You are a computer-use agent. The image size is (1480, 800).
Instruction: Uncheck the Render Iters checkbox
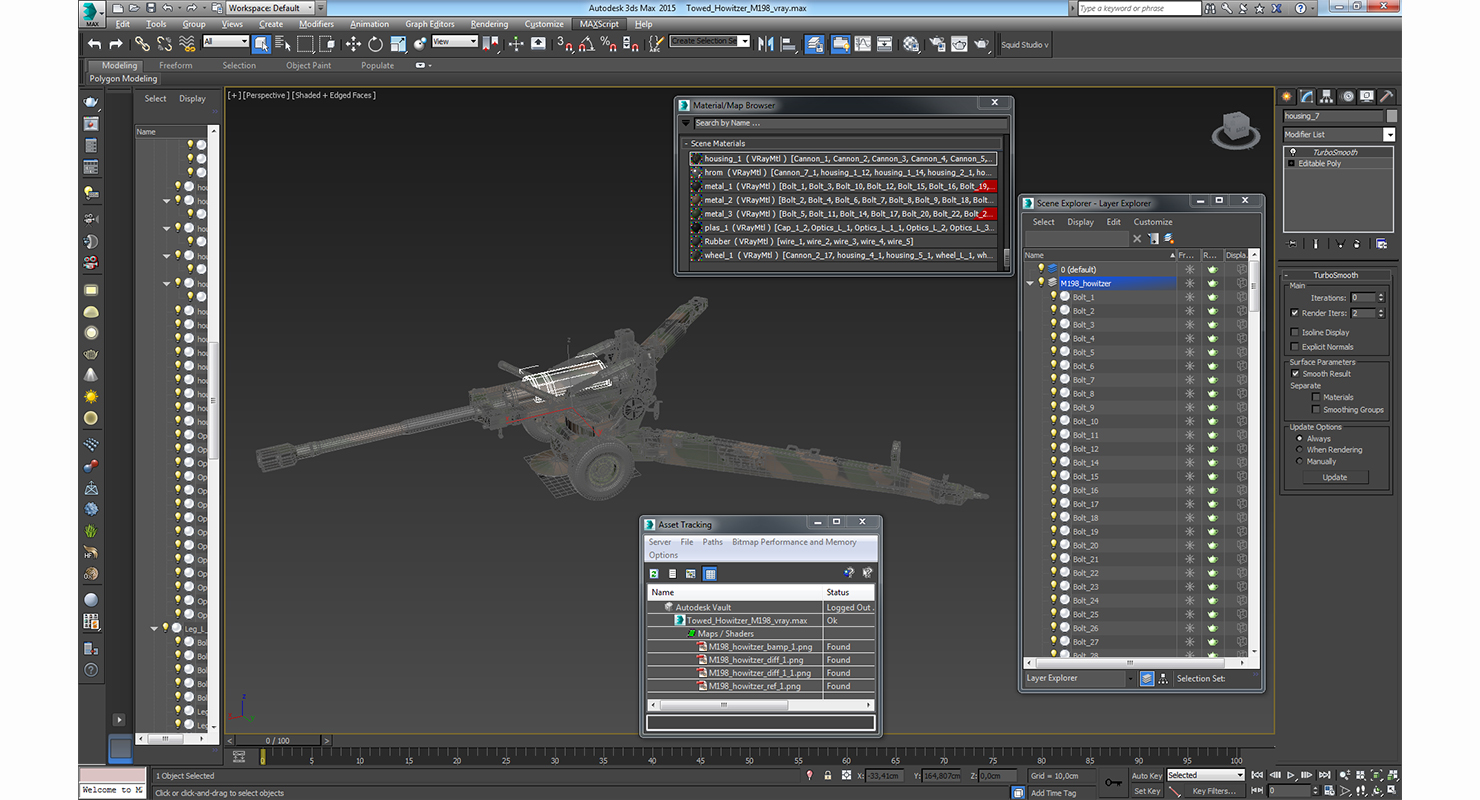click(x=1295, y=313)
